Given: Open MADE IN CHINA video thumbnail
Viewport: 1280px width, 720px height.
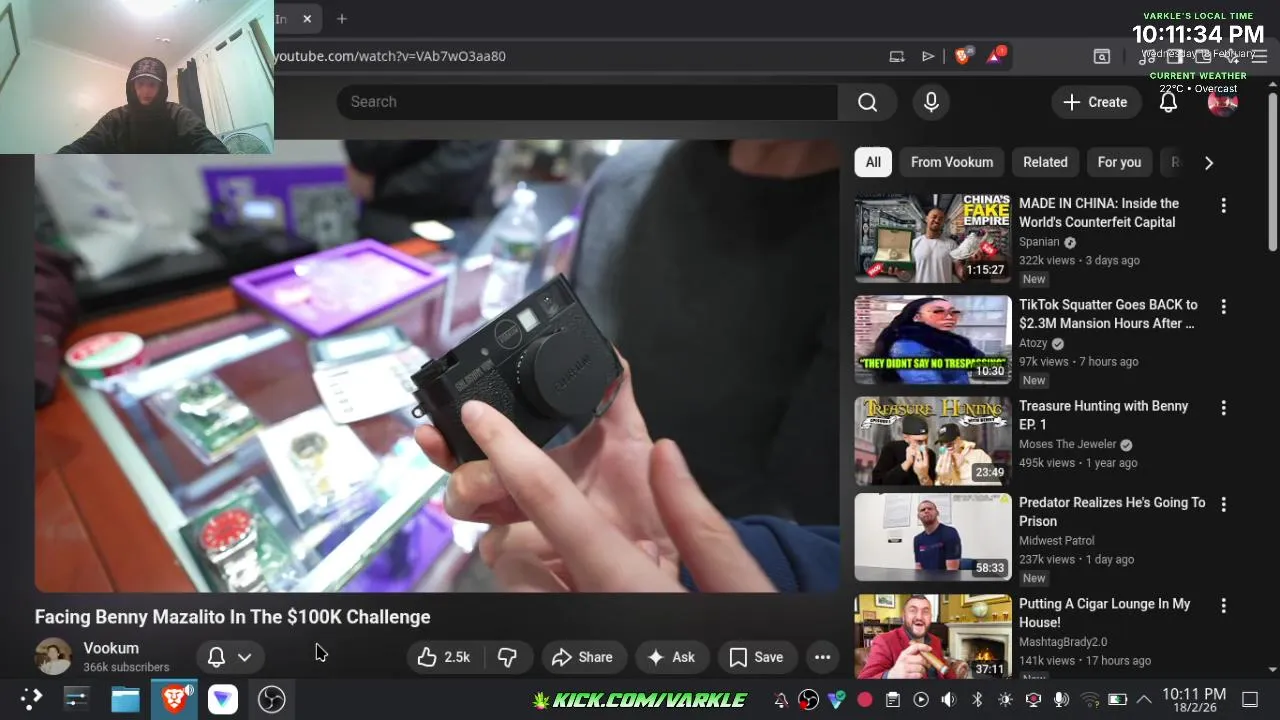Looking at the screenshot, I should click(933, 238).
